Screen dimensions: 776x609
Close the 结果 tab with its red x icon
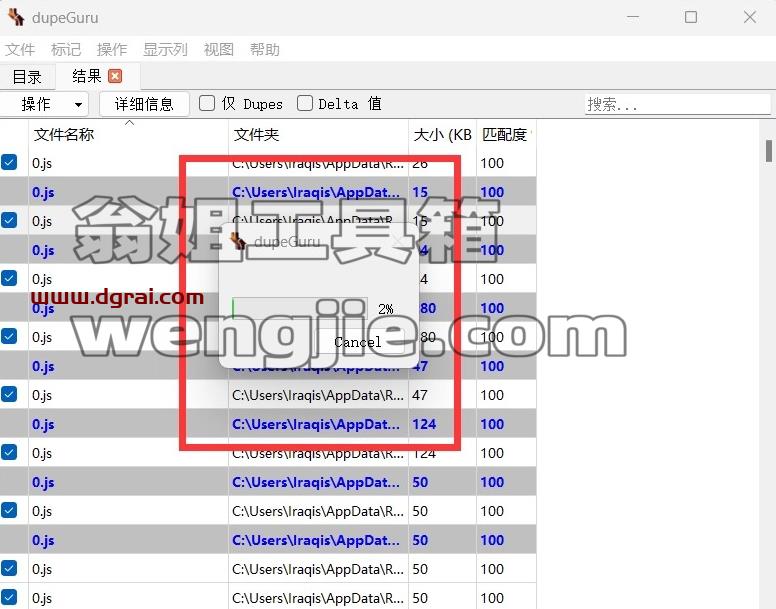coord(115,76)
